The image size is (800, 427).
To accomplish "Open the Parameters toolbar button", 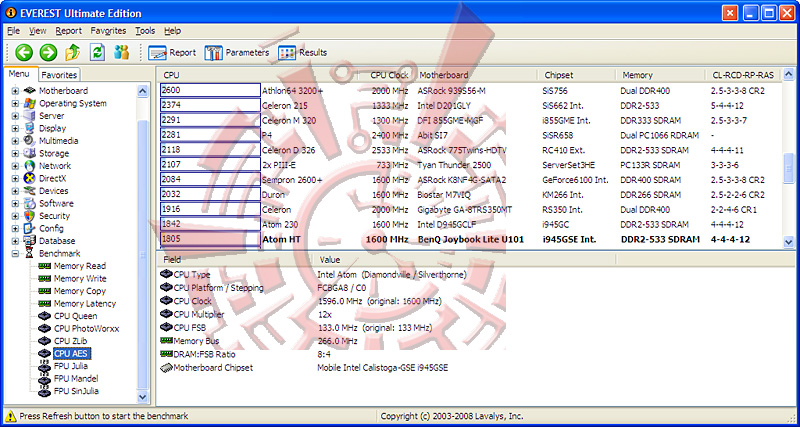I will pyautogui.click(x=237, y=53).
